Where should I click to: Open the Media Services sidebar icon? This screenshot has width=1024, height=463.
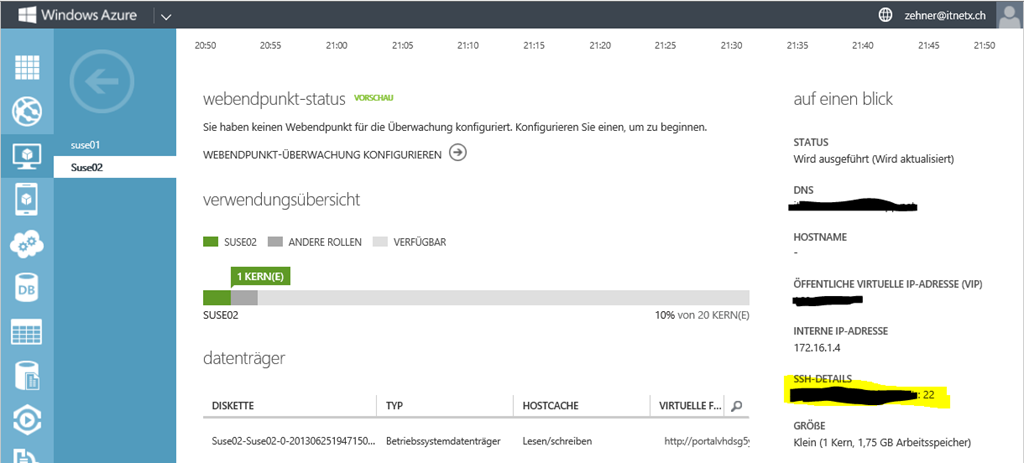pos(26,420)
